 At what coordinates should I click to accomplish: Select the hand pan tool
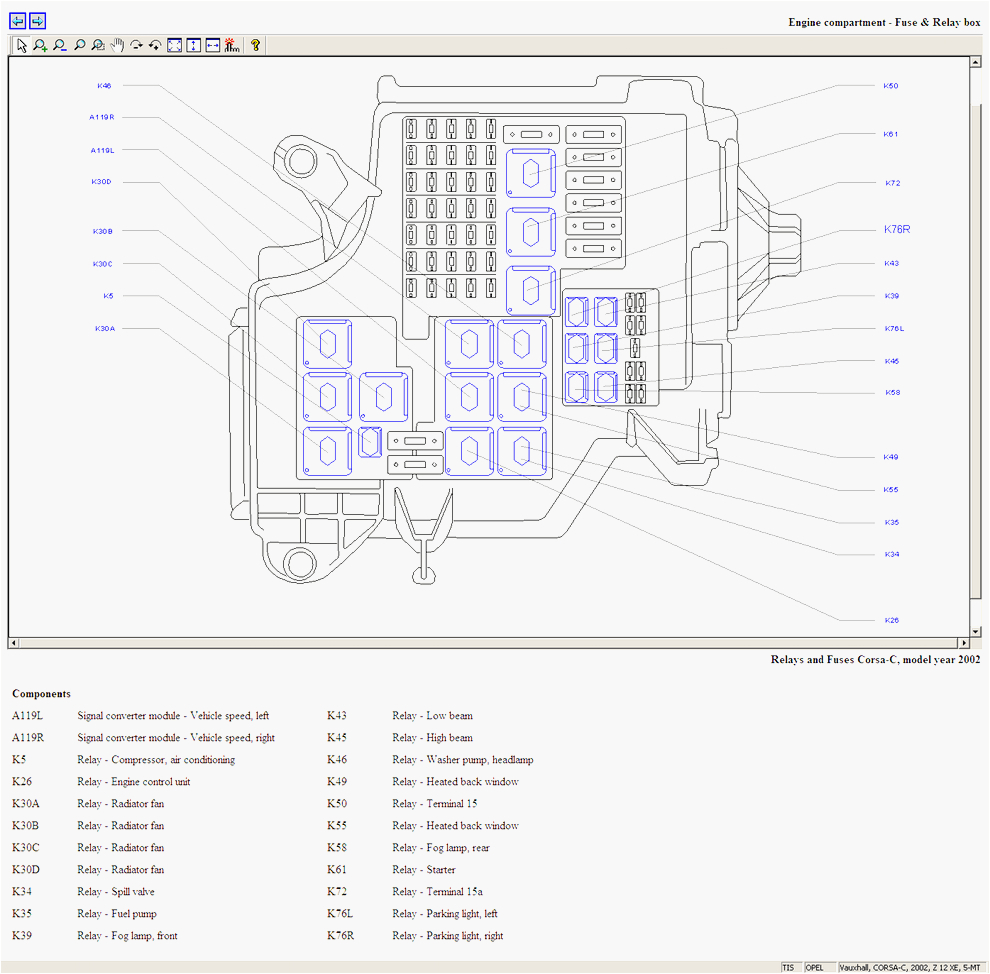(117, 45)
